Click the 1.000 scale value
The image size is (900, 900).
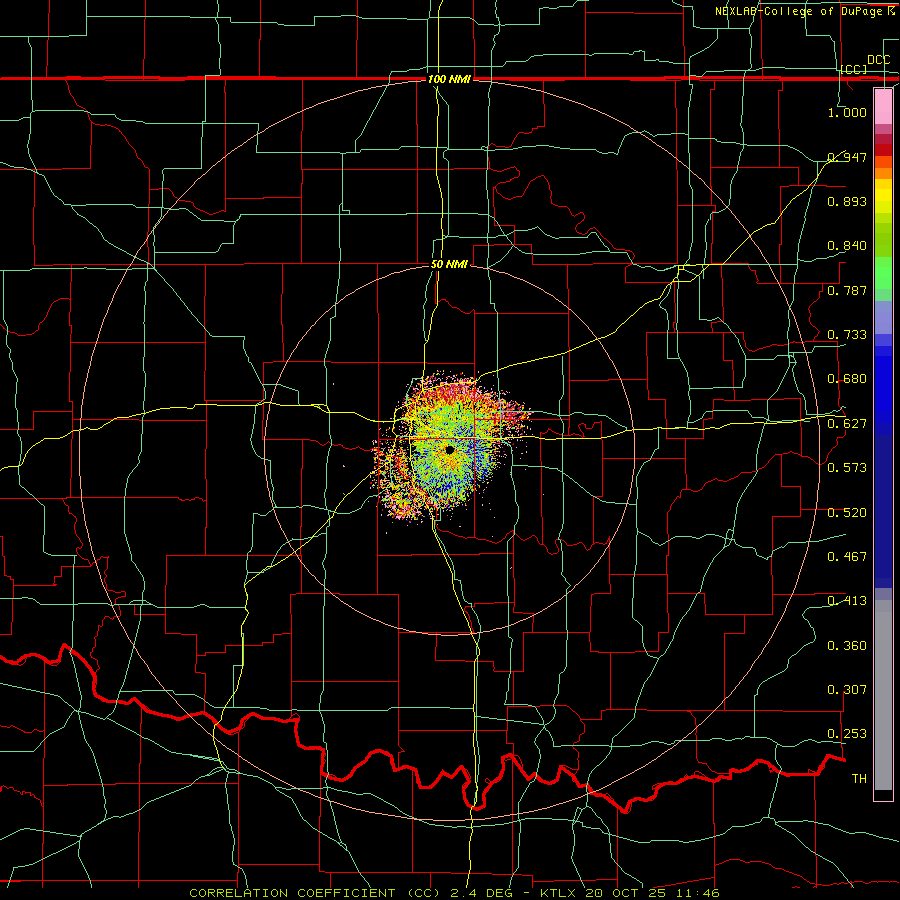[847, 112]
